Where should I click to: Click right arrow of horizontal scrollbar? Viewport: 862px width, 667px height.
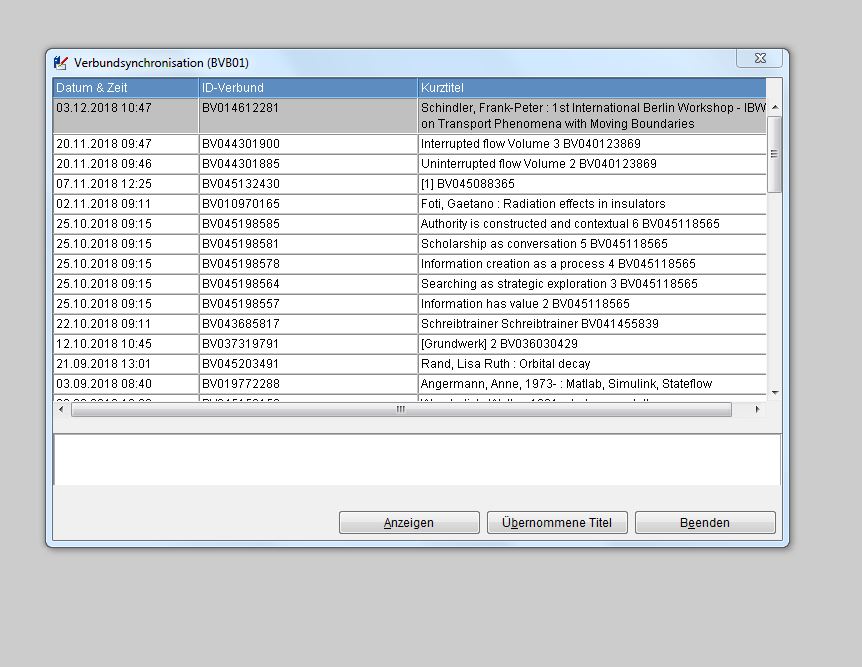(x=757, y=410)
